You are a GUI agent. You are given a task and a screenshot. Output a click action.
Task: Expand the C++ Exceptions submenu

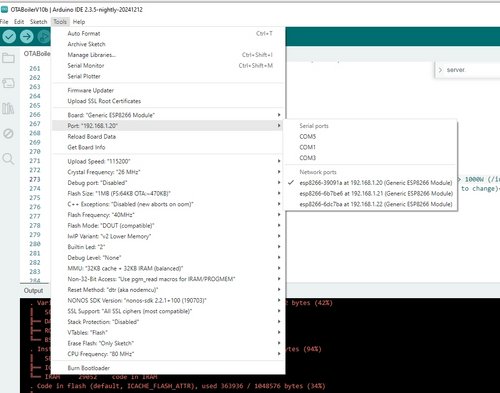(168, 204)
